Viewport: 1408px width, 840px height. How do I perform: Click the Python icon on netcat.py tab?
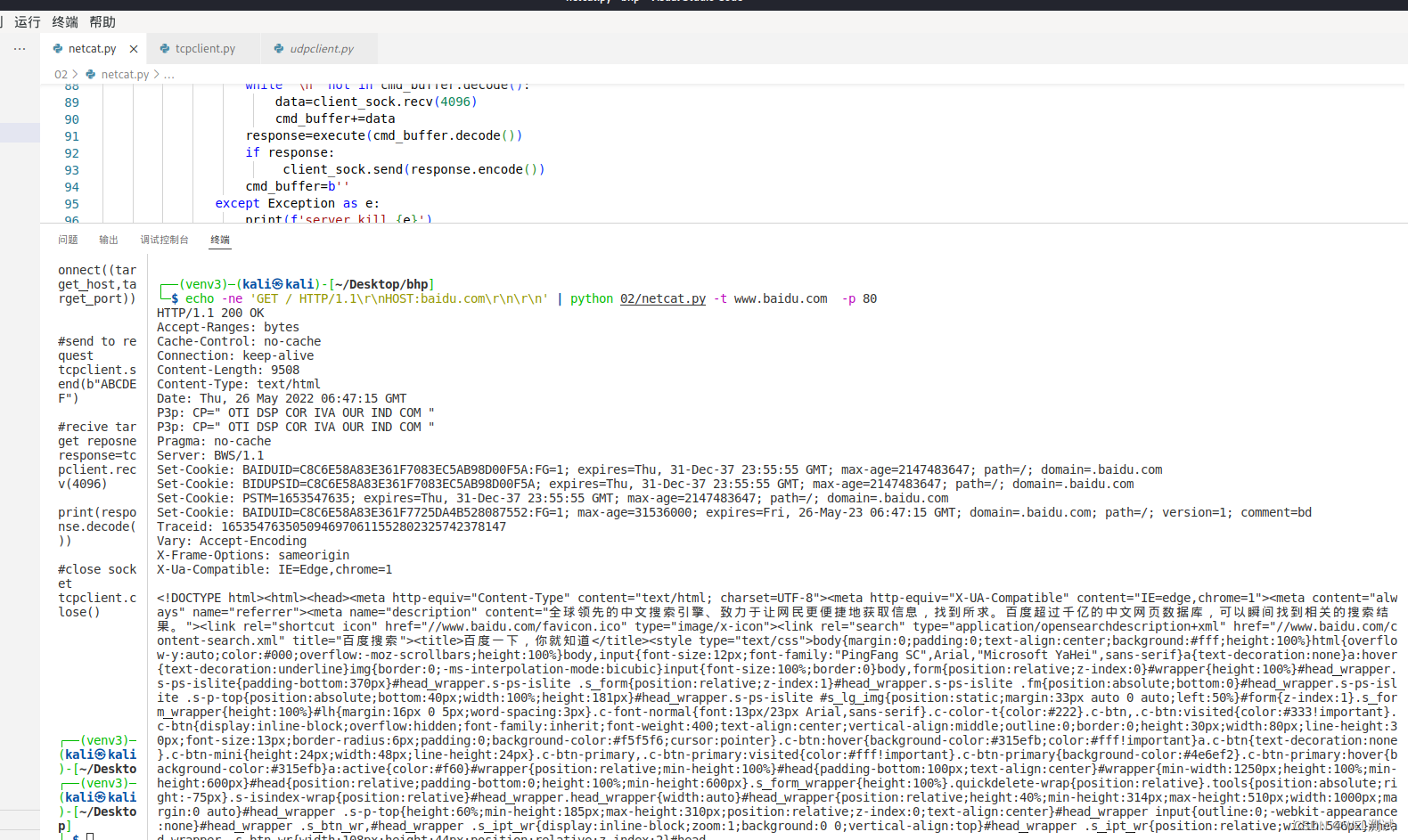click(58, 49)
